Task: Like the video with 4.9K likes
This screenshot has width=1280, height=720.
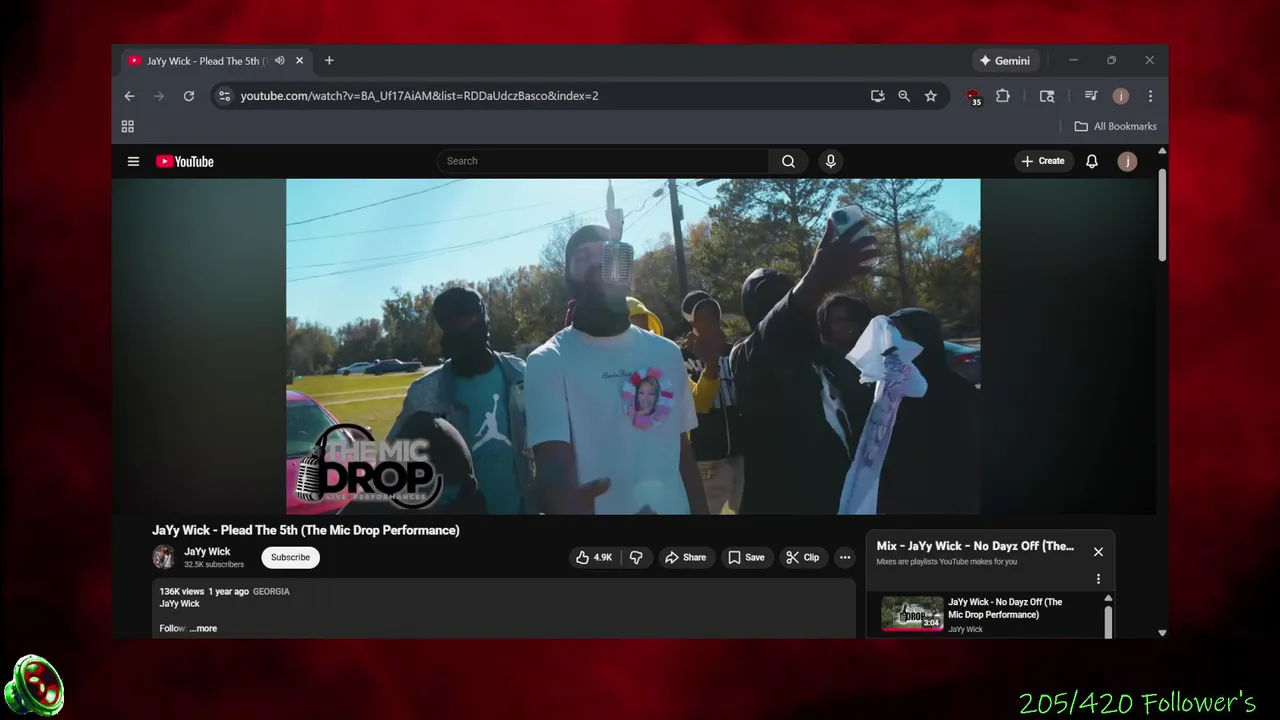Action: point(594,557)
